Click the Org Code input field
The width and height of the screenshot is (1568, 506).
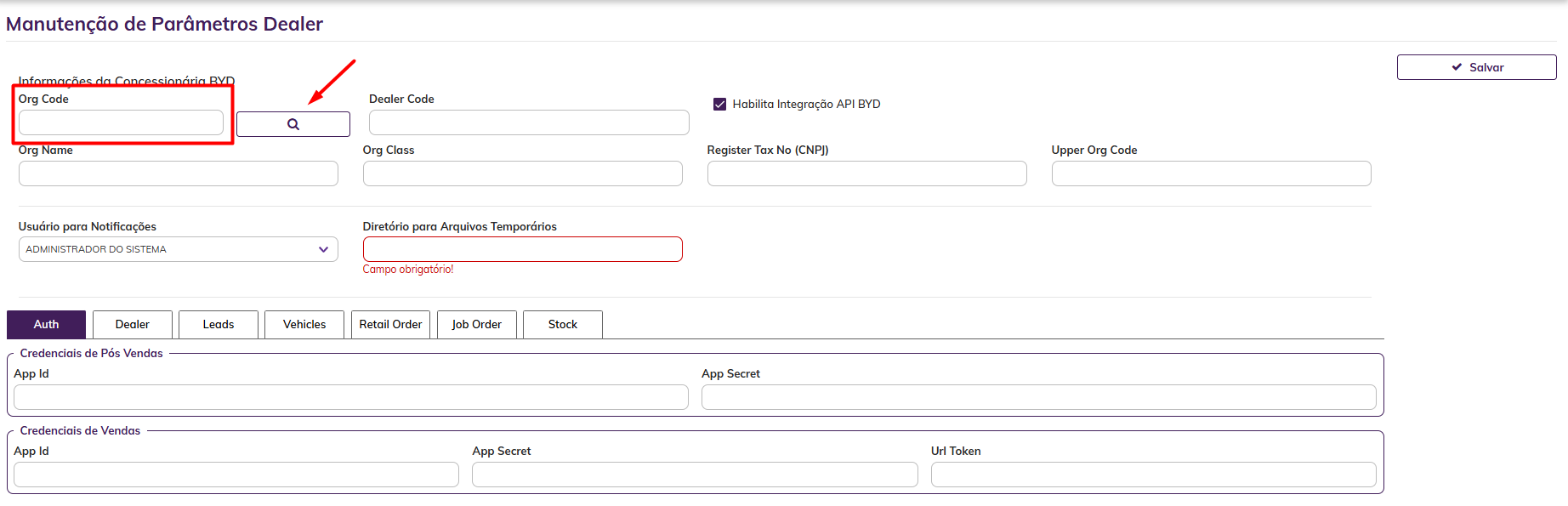[x=121, y=122]
